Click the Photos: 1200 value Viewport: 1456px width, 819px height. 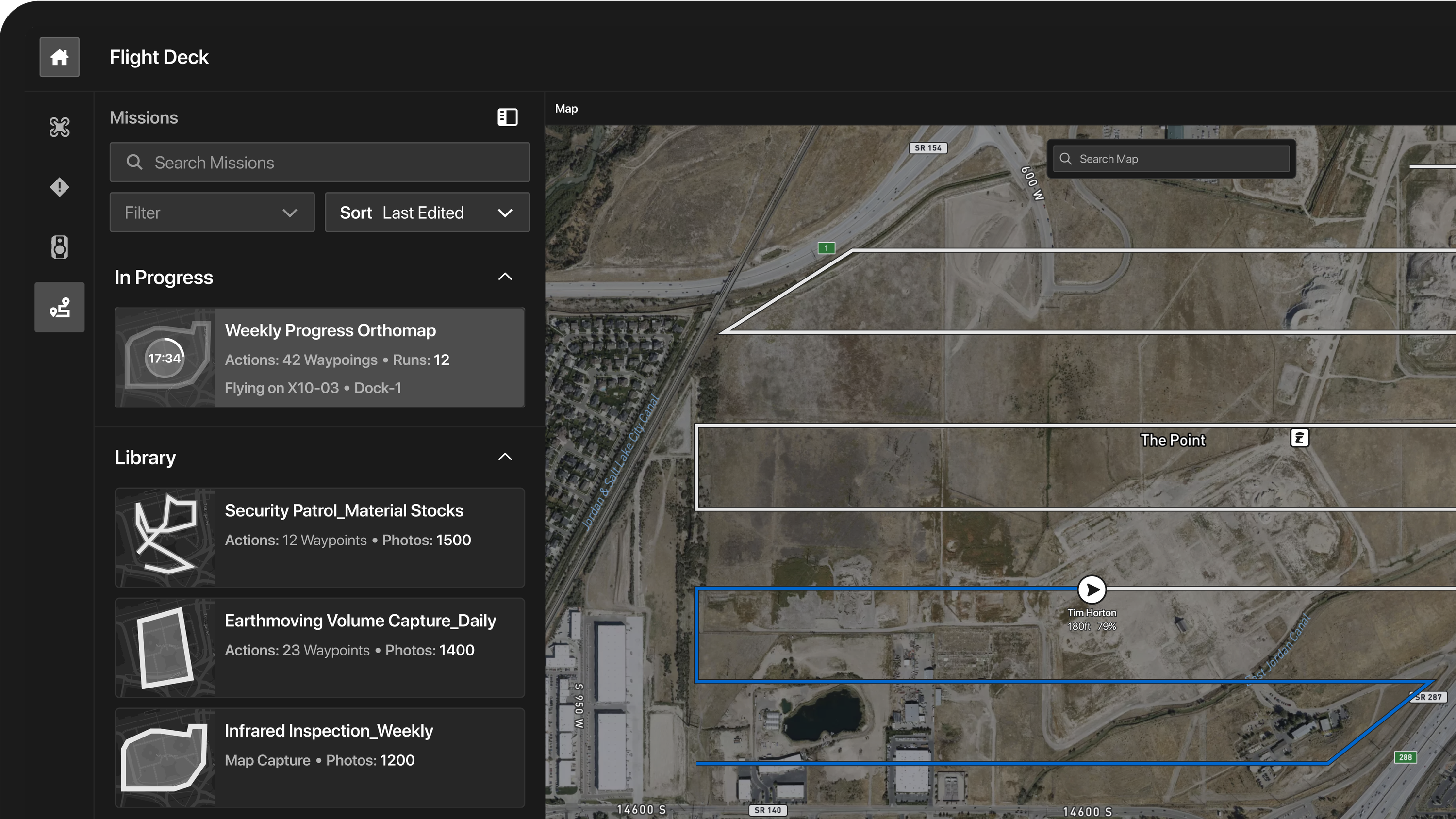370,761
